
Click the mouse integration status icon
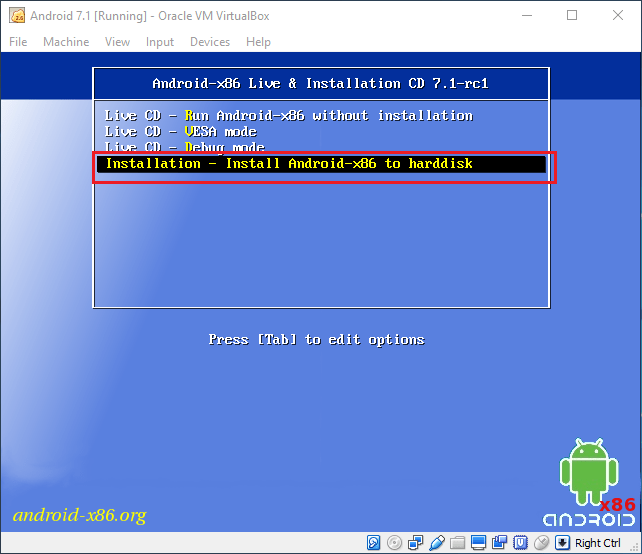pos(541,543)
